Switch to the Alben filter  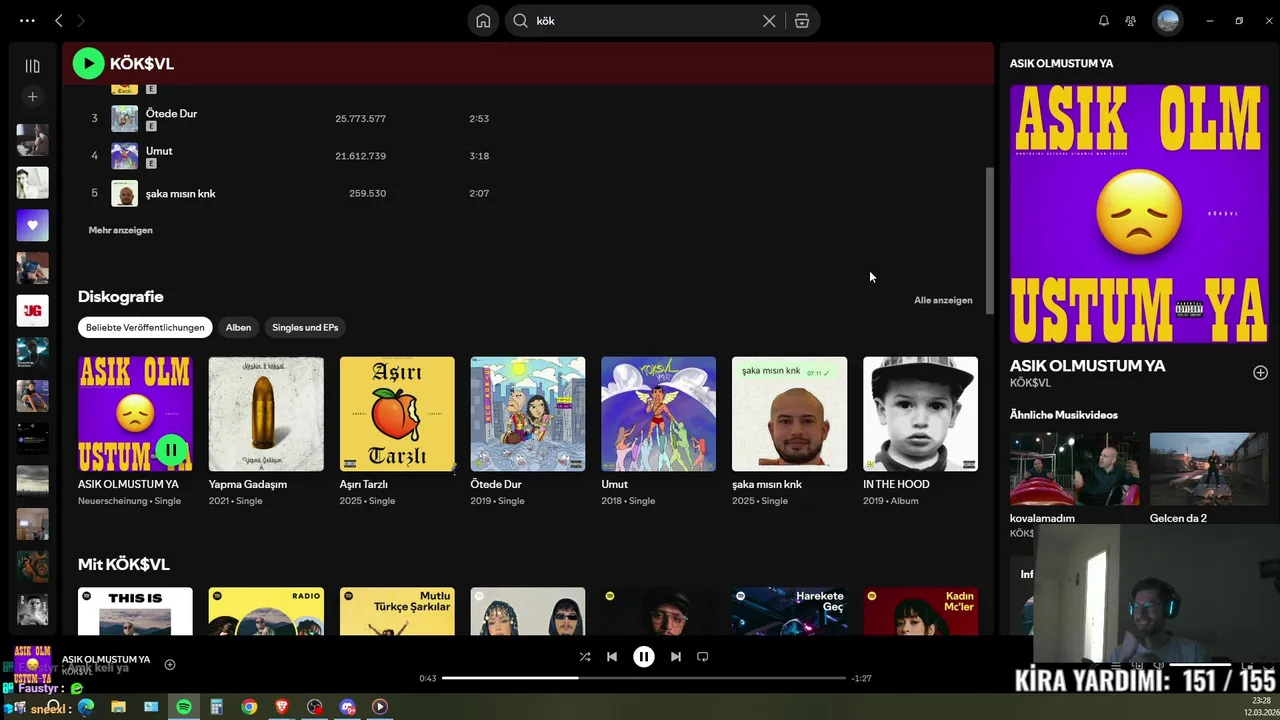tap(238, 327)
